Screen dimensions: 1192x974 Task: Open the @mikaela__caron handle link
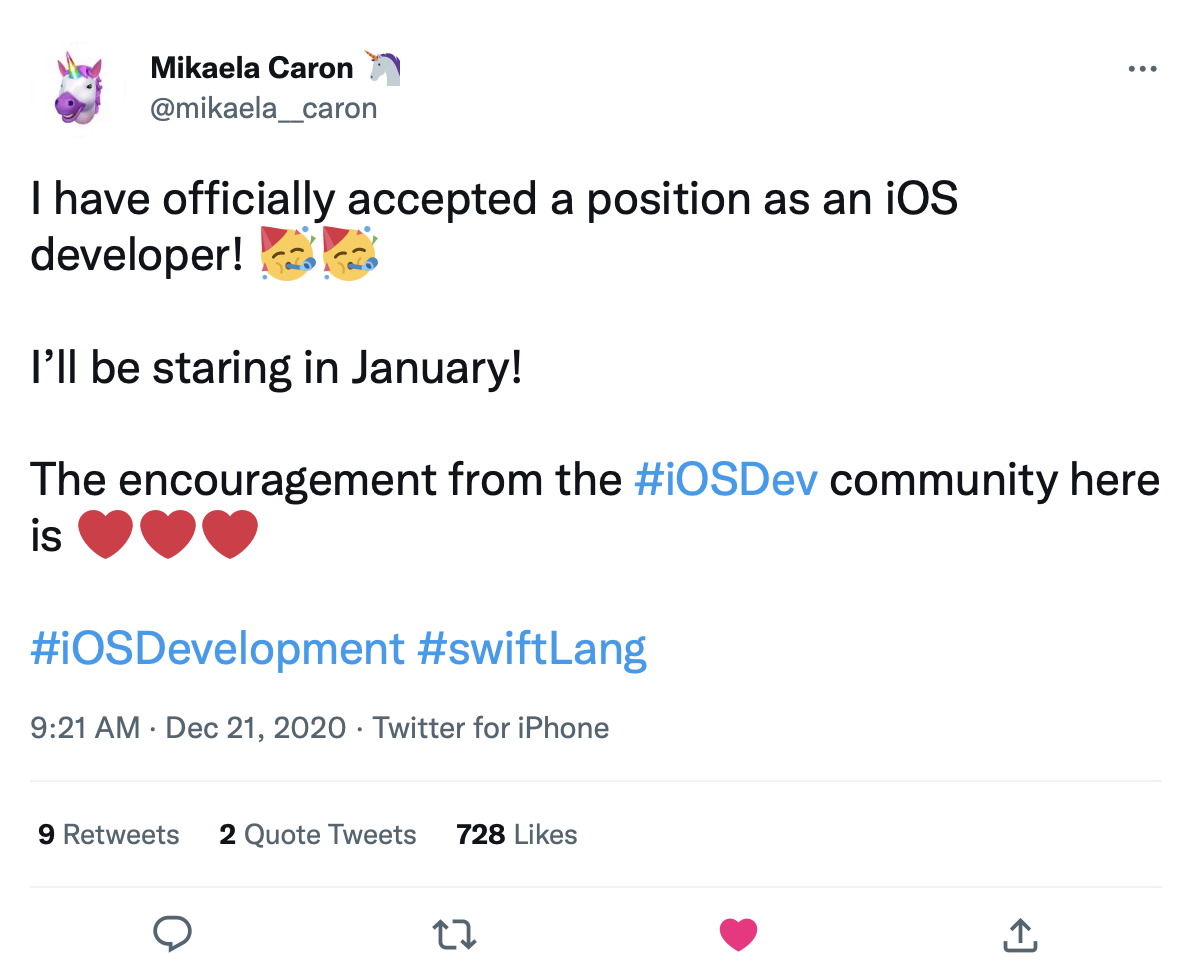pos(263,108)
